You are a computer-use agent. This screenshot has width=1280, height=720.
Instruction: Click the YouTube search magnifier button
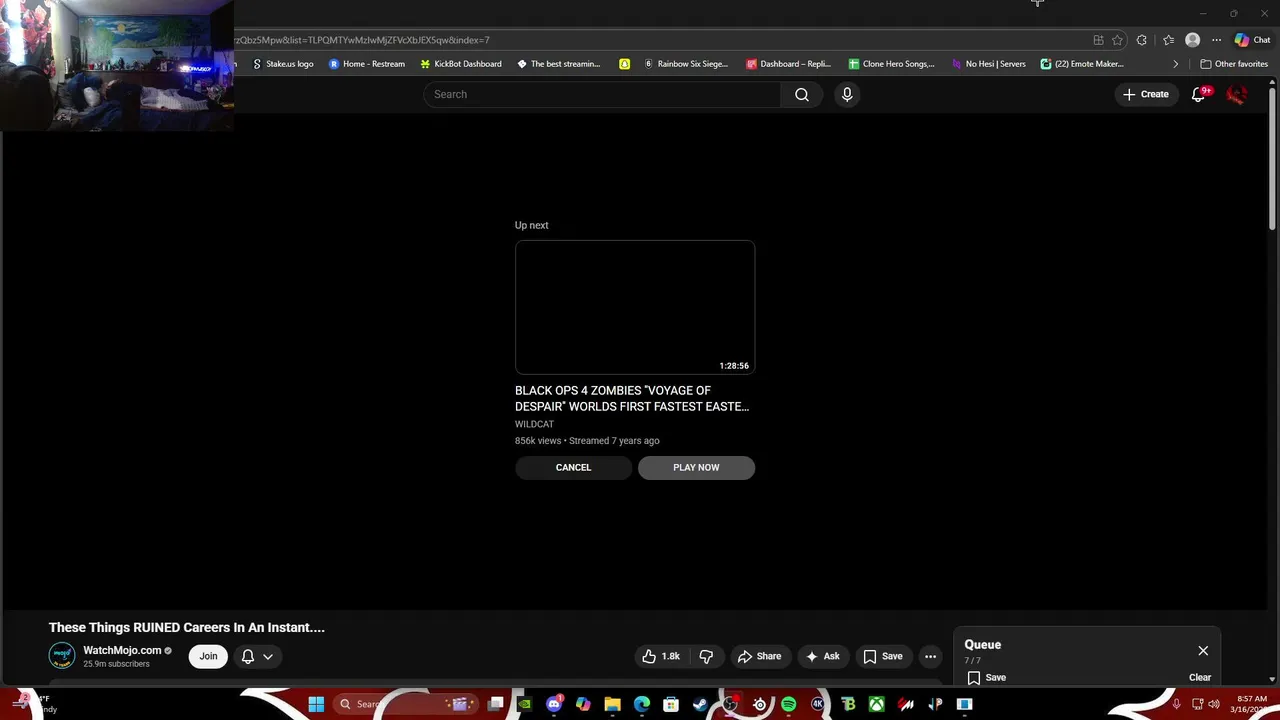click(802, 94)
